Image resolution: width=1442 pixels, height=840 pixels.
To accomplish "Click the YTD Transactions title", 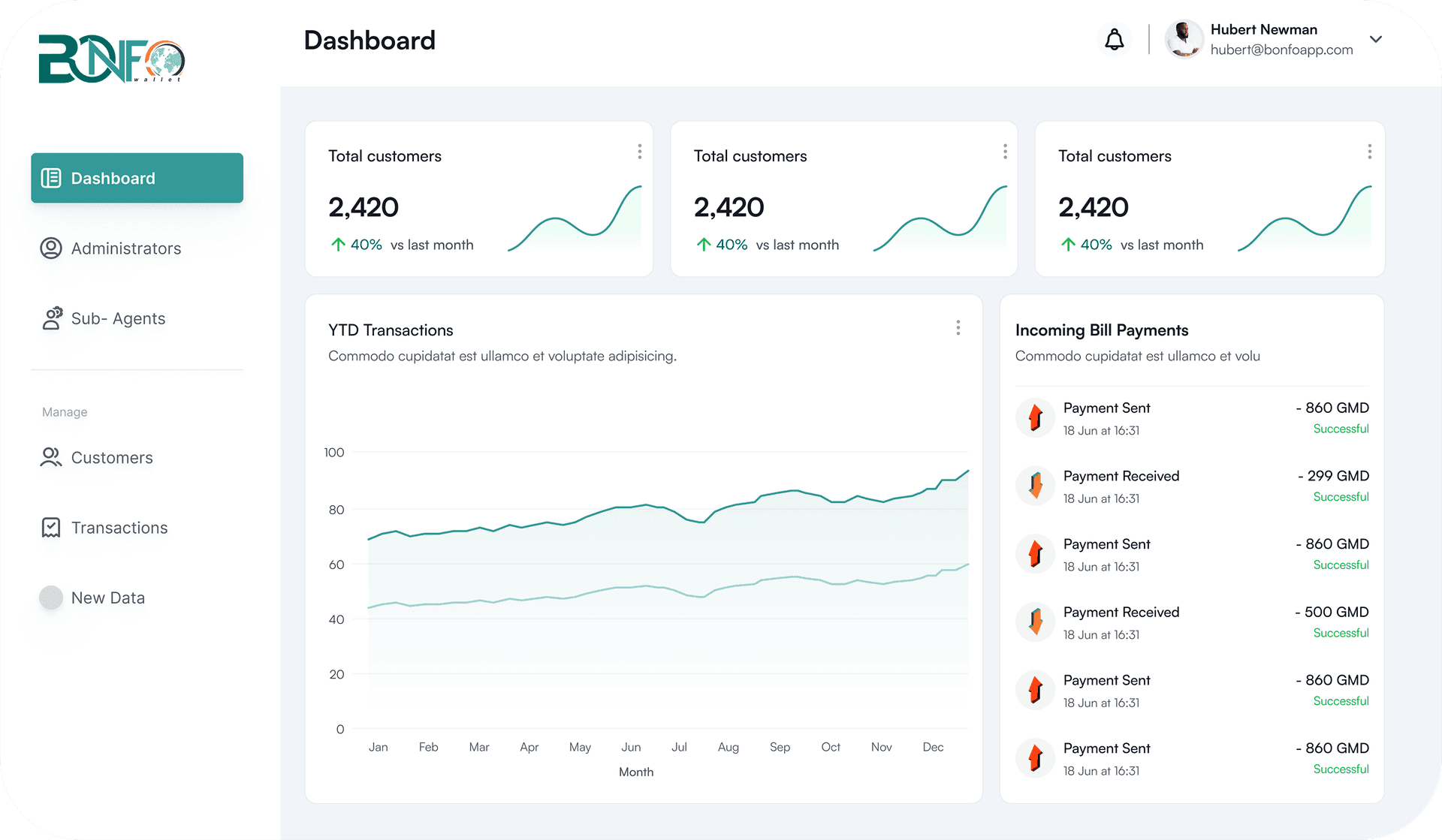I will 391,330.
